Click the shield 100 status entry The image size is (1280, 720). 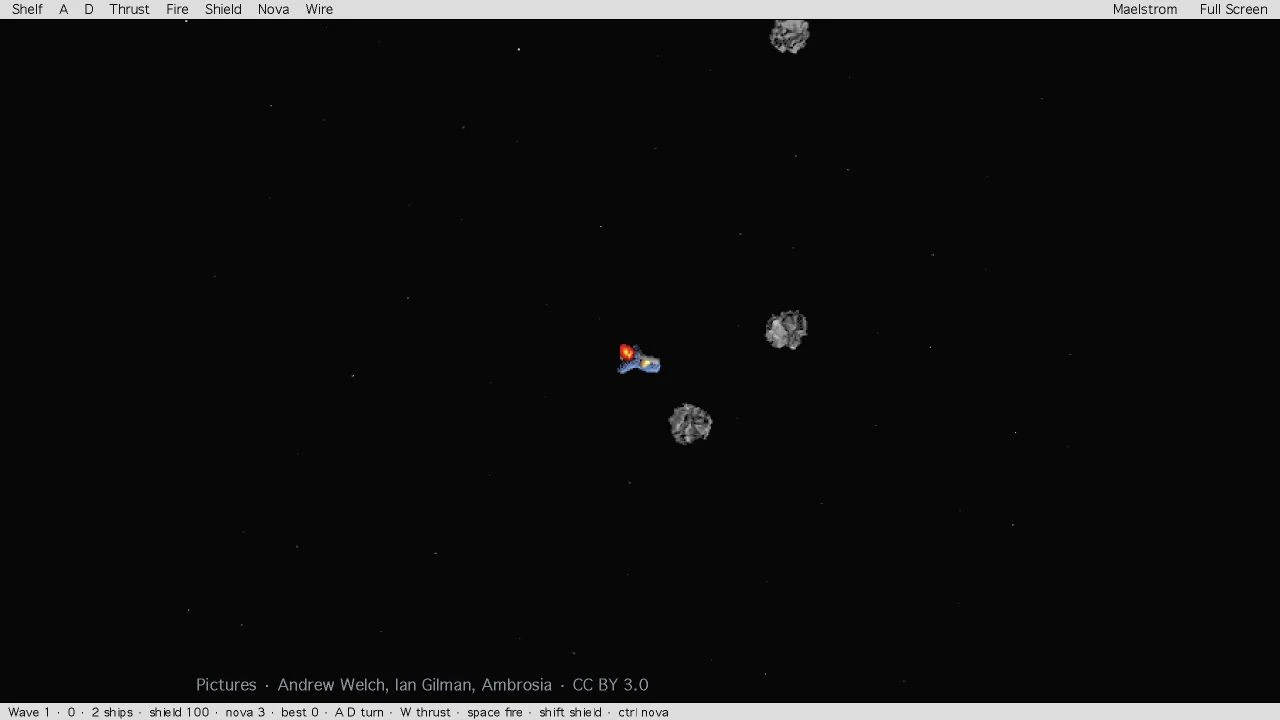179,712
